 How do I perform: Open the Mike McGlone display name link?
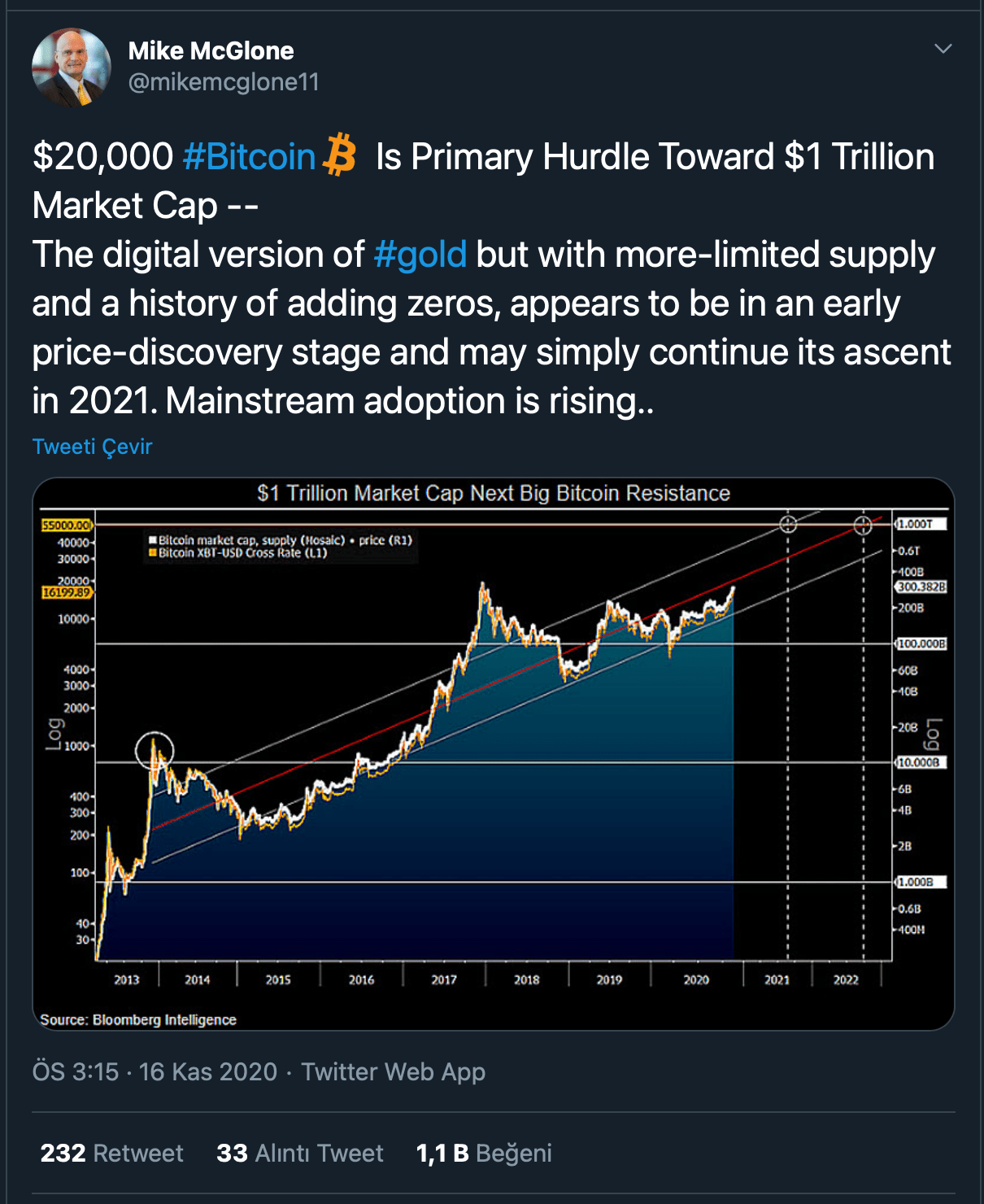(x=211, y=51)
